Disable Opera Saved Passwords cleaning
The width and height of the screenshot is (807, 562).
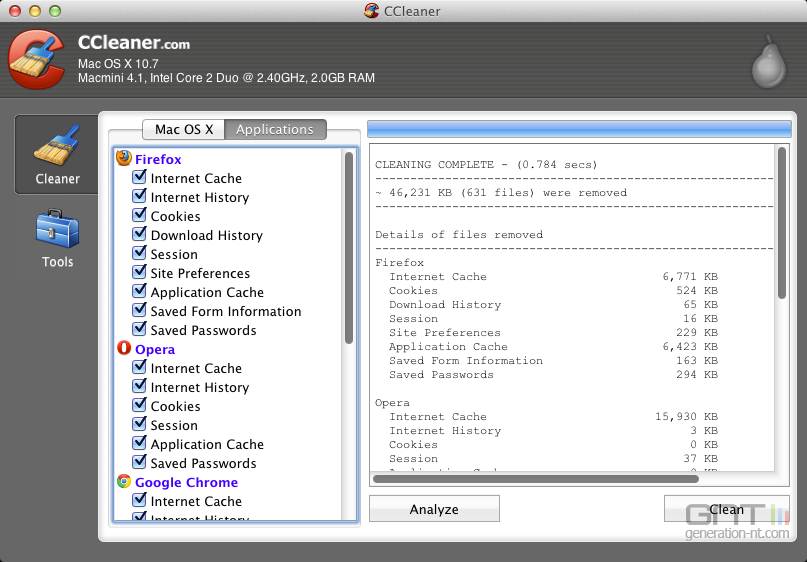139,462
